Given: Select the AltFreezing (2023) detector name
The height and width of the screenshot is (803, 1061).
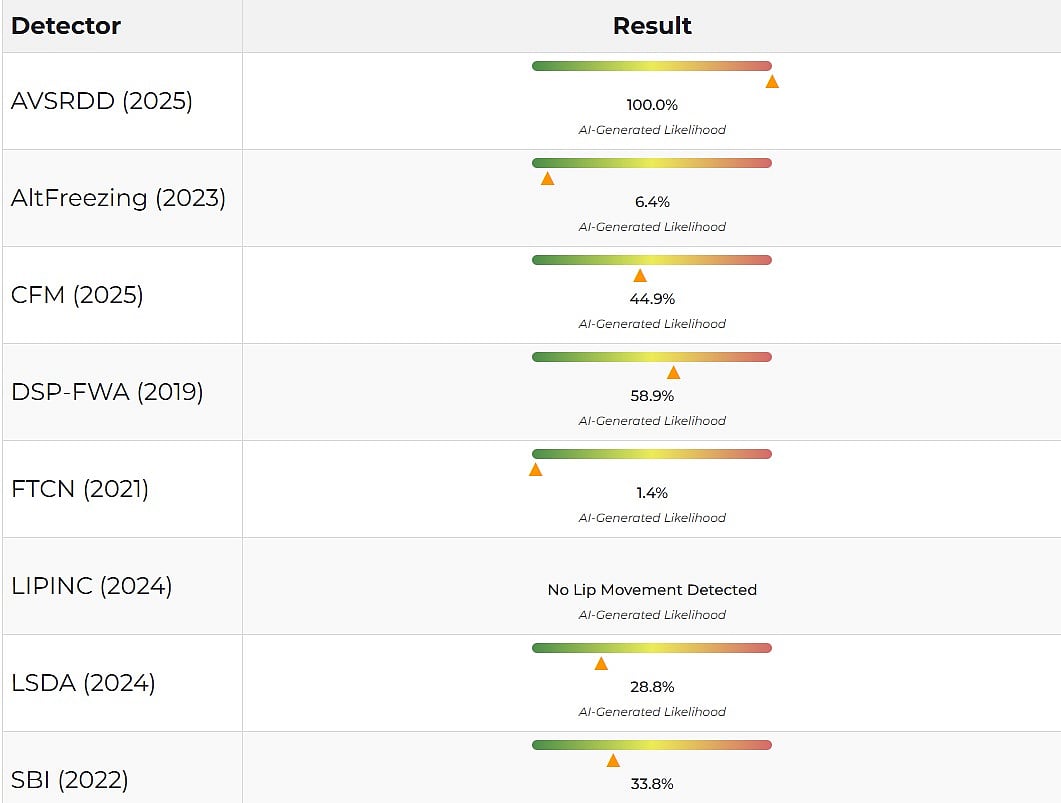Looking at the screenshot, I should [118, 198].
